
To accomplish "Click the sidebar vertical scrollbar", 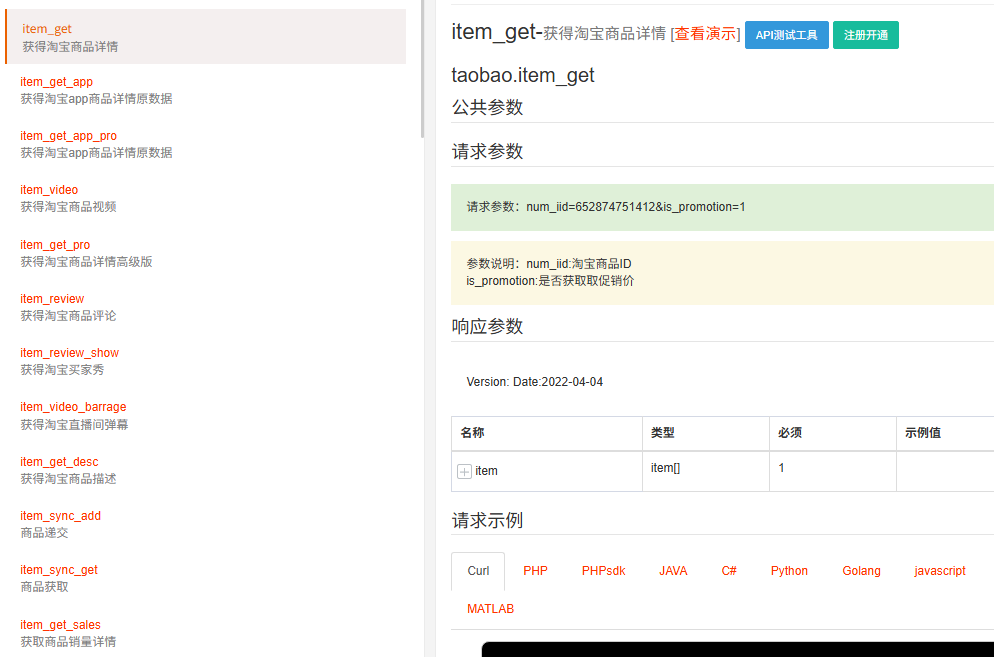I will [x=422, y=68].
